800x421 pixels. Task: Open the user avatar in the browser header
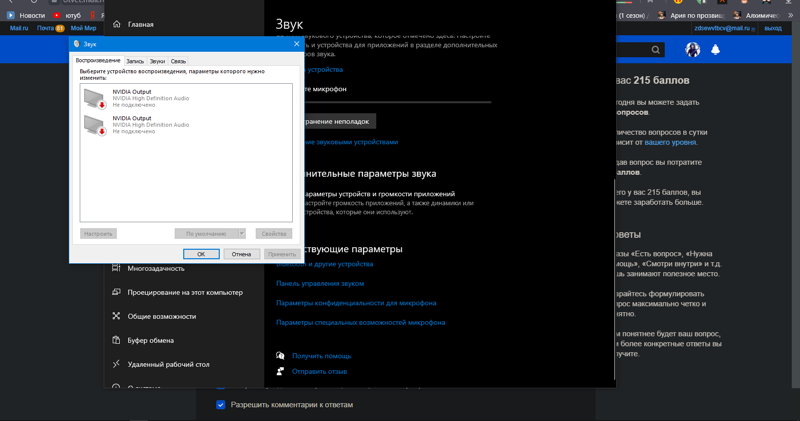[x=692, y=49]
